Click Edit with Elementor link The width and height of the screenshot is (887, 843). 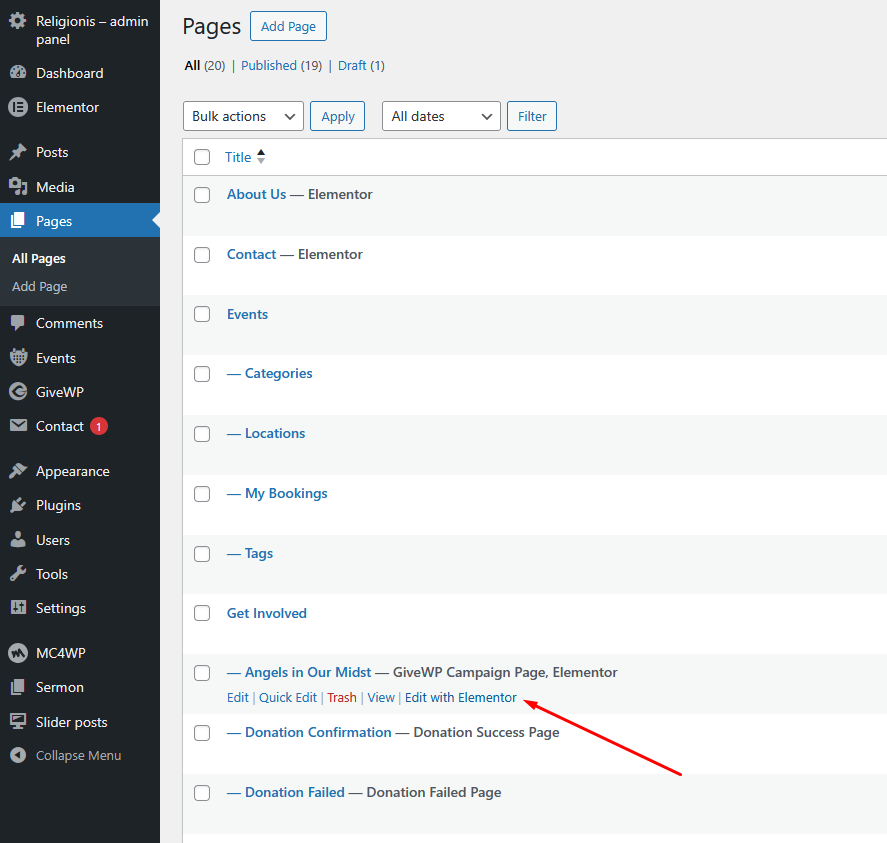460,698
